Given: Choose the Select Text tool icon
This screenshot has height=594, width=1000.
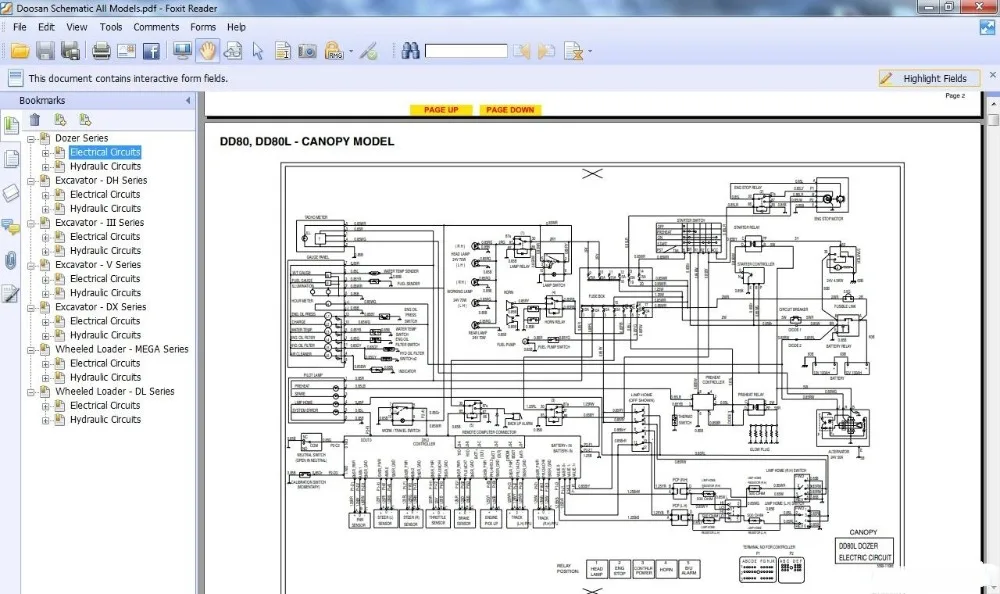Looking at the screenshot, I should [x=283, y=51].
